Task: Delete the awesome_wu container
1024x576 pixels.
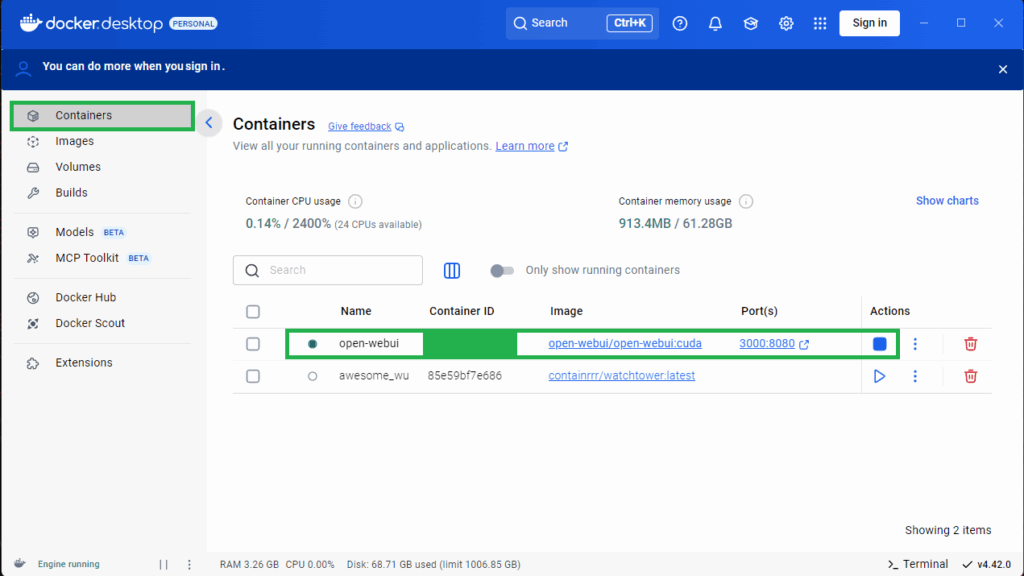Action: pos(970,376)
